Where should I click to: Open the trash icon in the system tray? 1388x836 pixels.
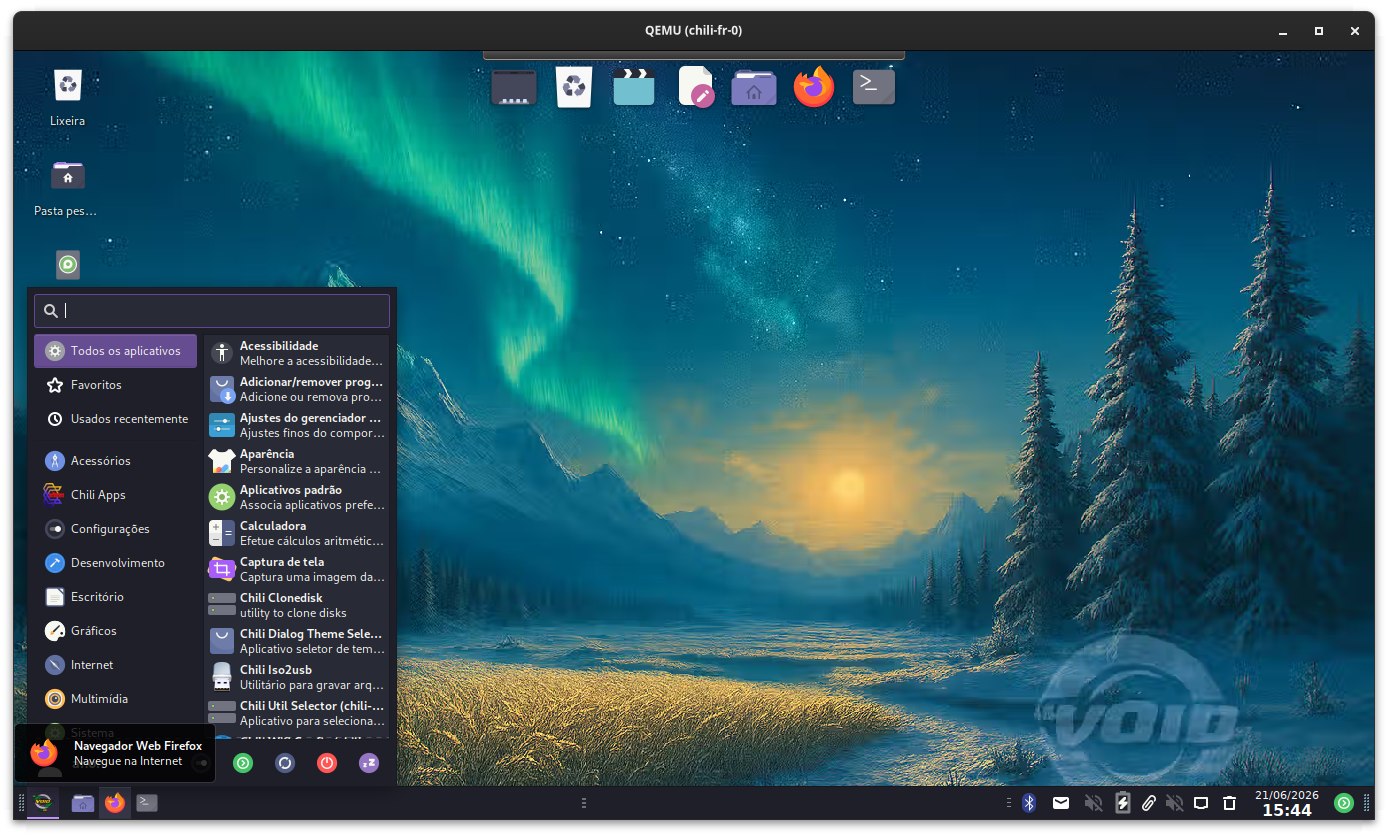coord(1230,803)
